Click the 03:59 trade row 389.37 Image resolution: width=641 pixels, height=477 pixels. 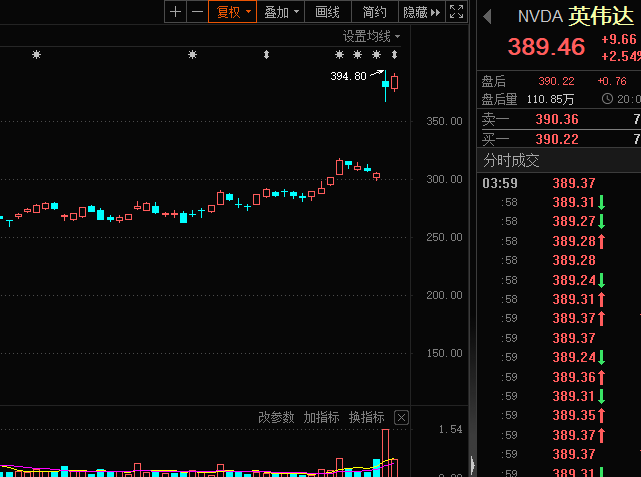(x=559, y=183)
